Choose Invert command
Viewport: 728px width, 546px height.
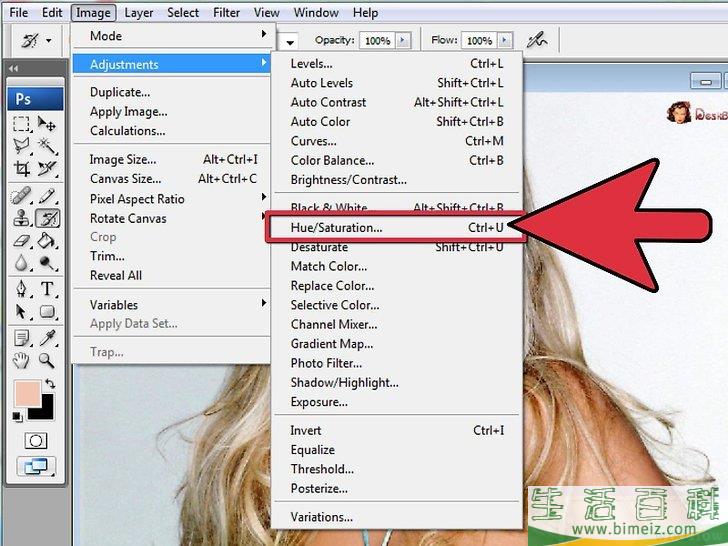[x=396, y=430]
